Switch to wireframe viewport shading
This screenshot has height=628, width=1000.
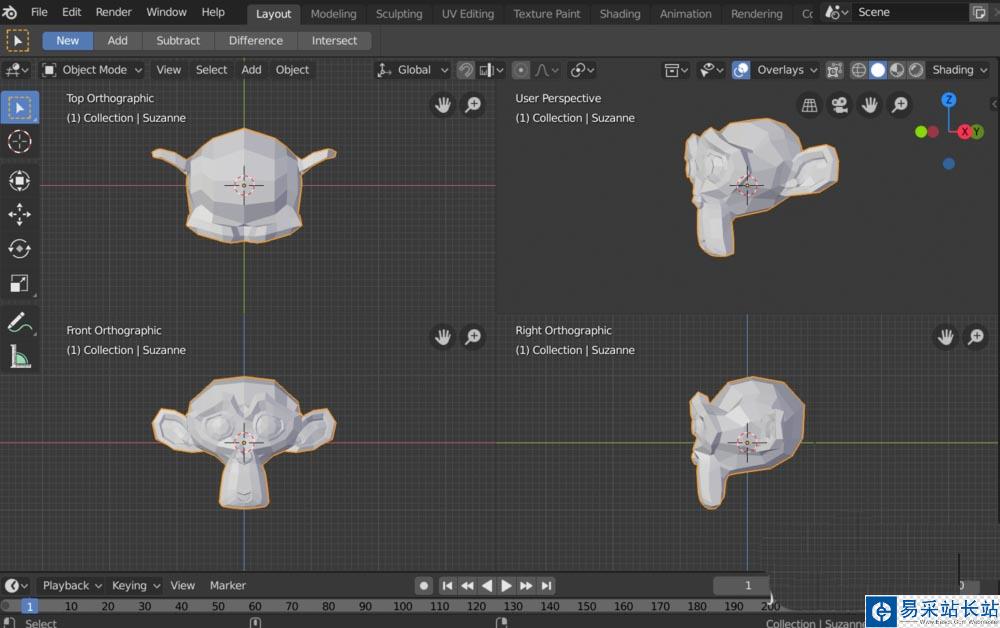click(859, 70)
